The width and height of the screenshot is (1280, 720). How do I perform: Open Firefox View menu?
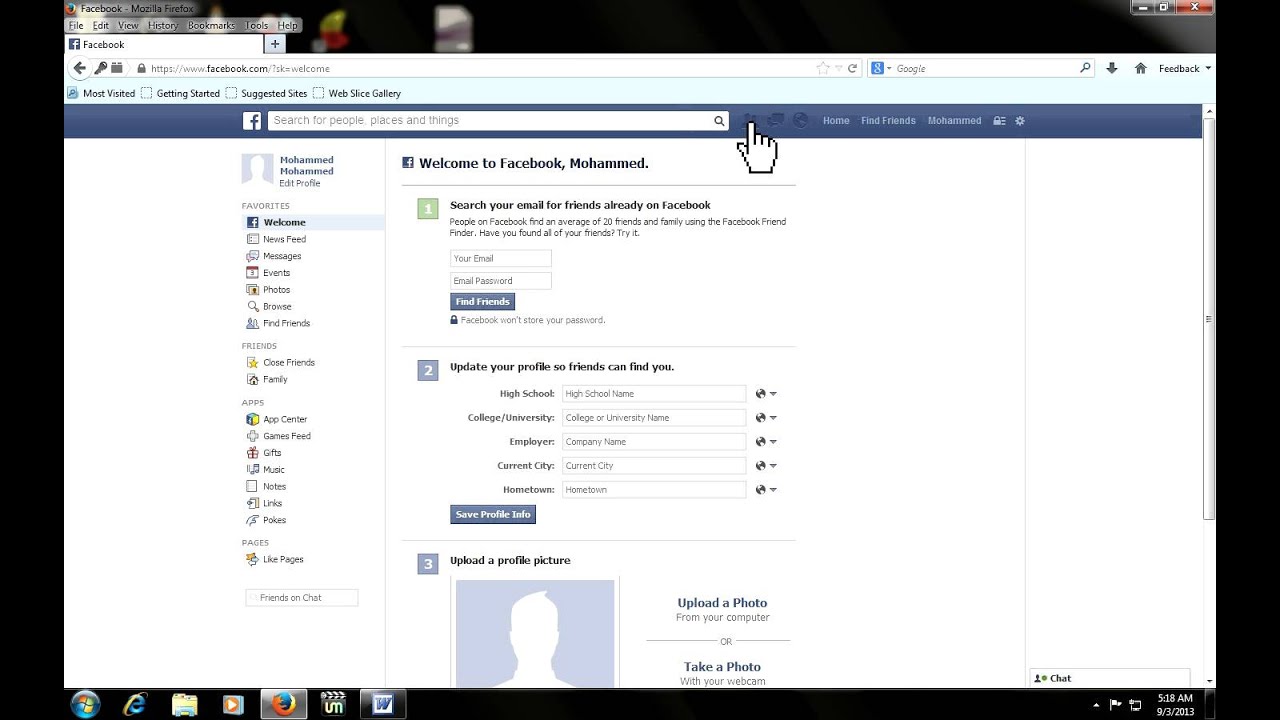[128, 25]
